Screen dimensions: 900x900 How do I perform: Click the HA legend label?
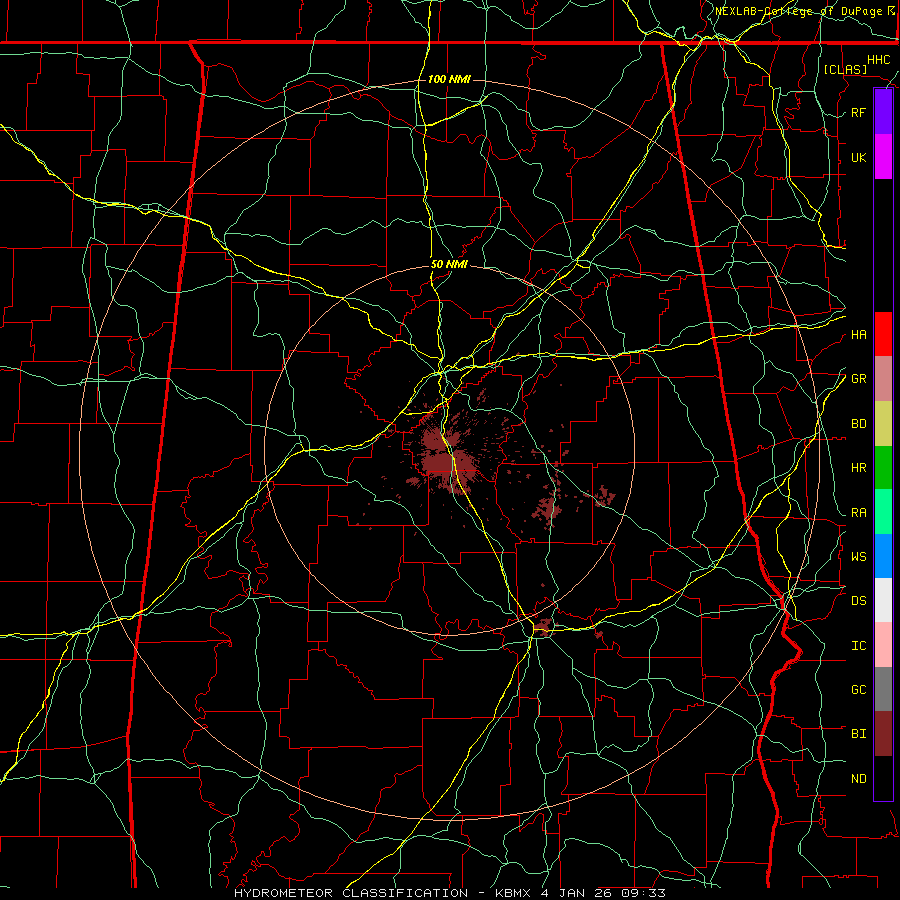click(858, 335)
